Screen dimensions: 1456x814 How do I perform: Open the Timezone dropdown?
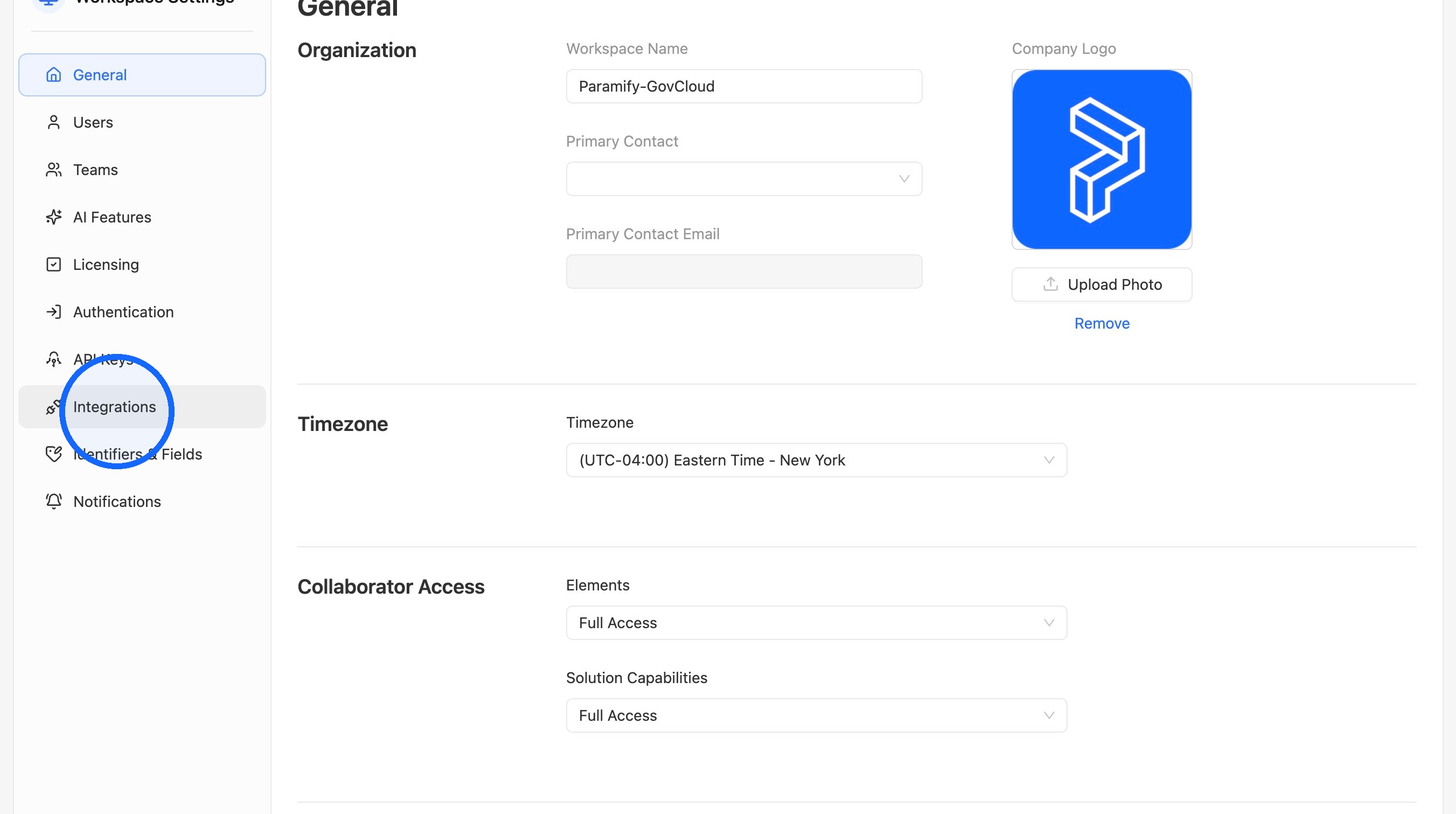[x=816, y=460]
